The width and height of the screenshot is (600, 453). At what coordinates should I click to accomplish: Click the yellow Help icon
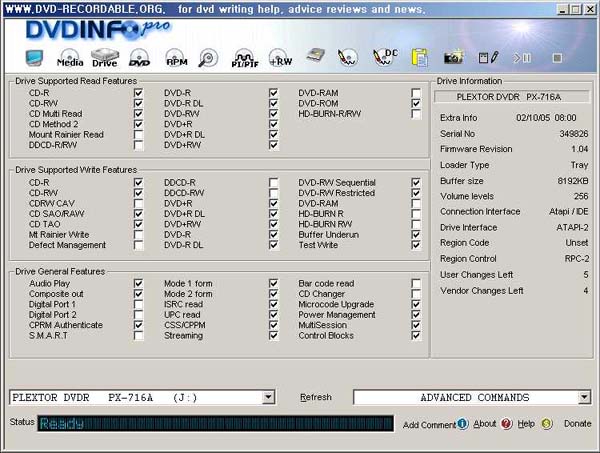coord(547,424)
